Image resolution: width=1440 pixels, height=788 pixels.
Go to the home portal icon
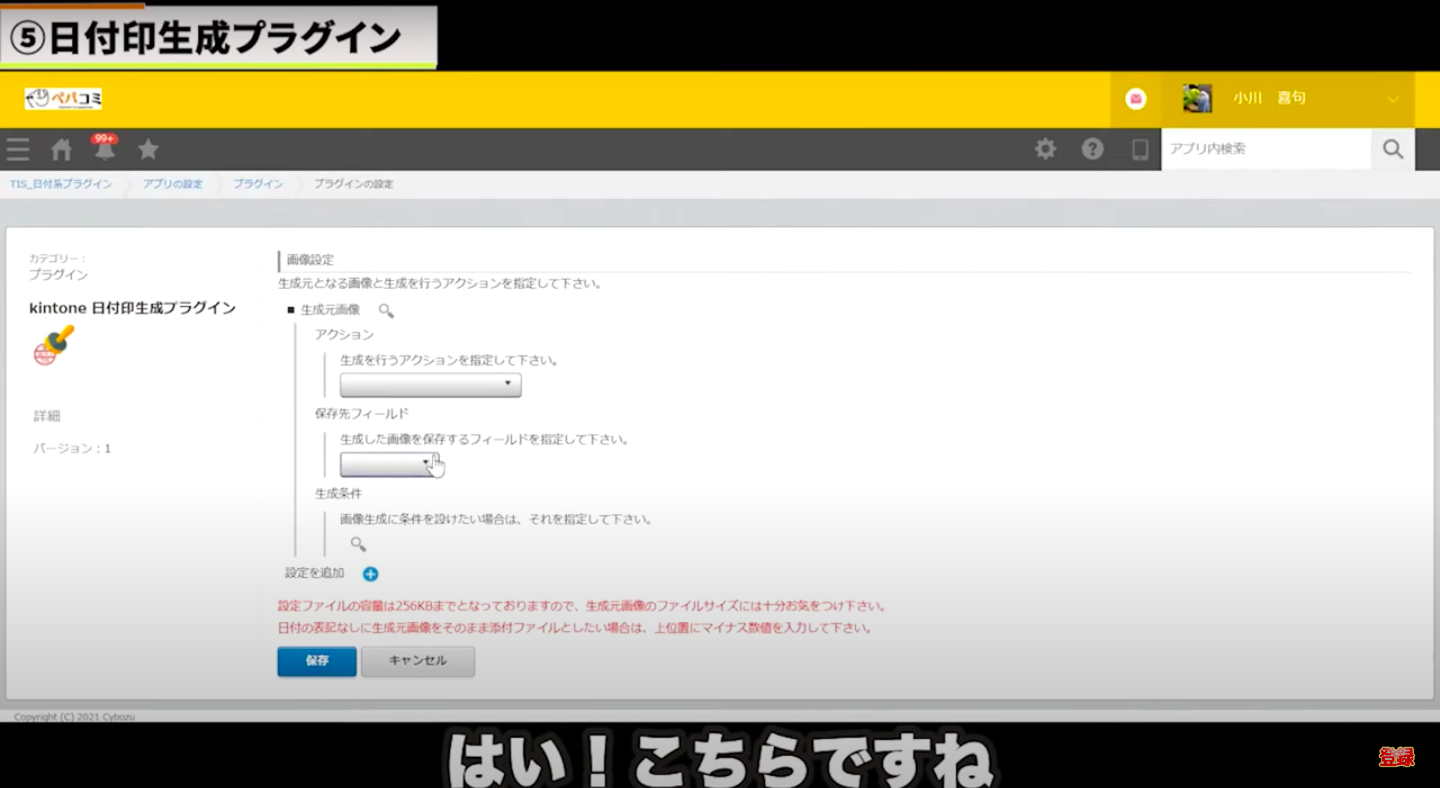click(62, 150)
